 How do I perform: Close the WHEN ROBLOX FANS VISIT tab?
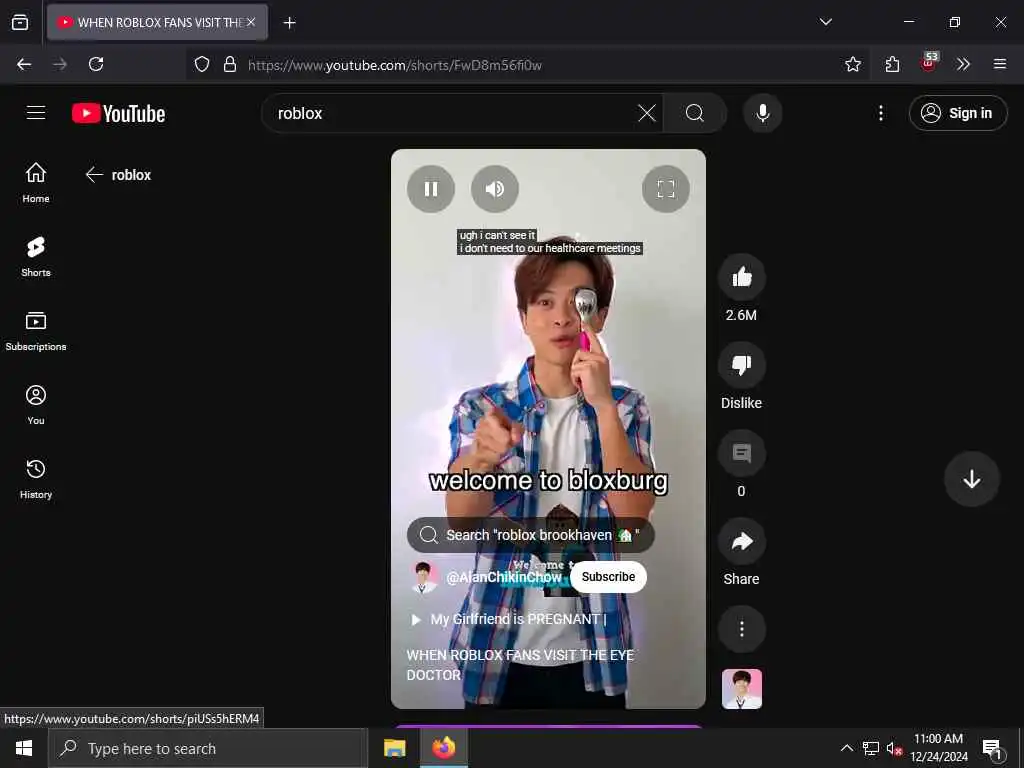tap(251, 22)
